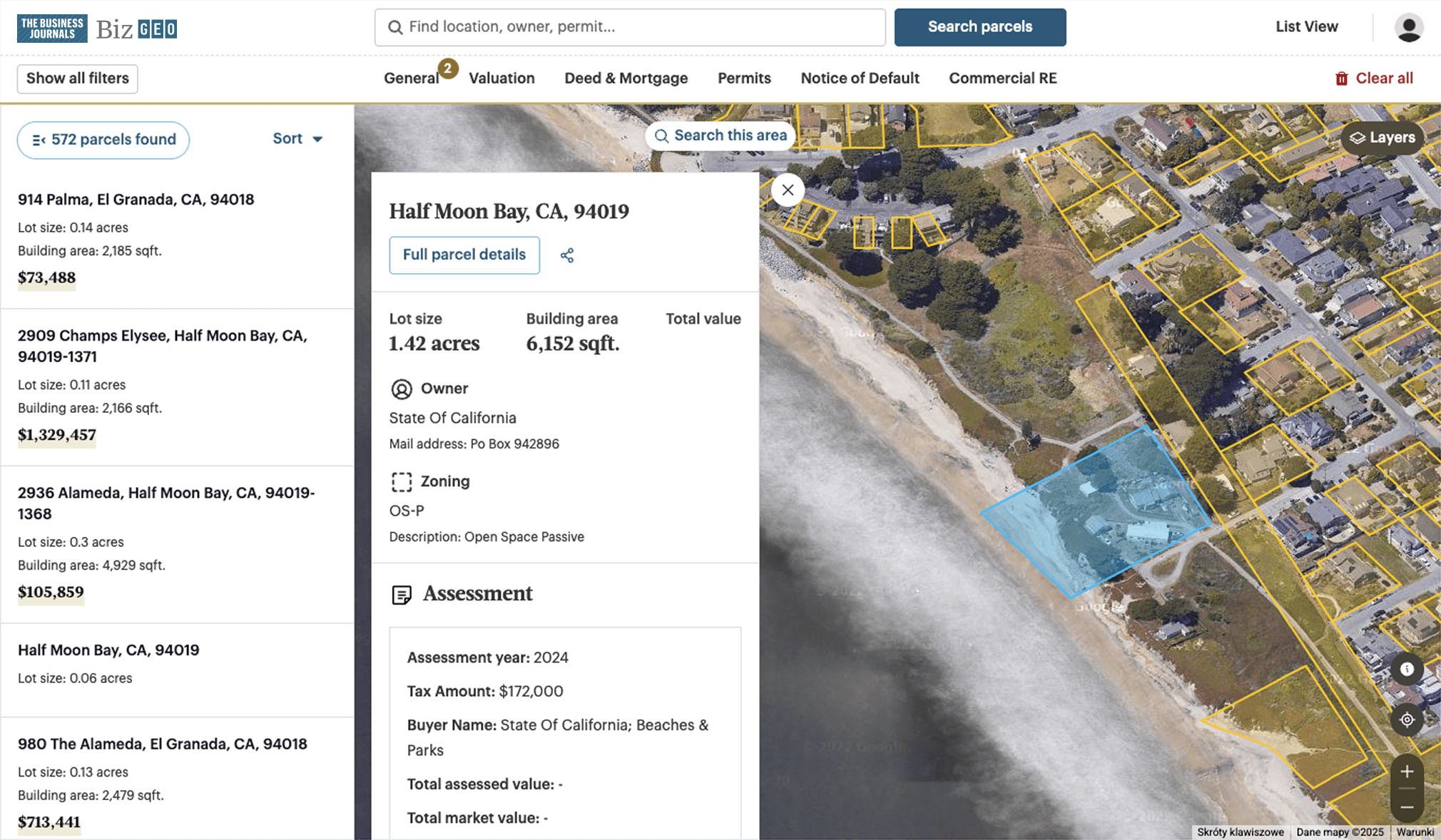Select the Half Moon Bay 0.06 acres listing
This screenshot has width=1441, height=840.
177,670
